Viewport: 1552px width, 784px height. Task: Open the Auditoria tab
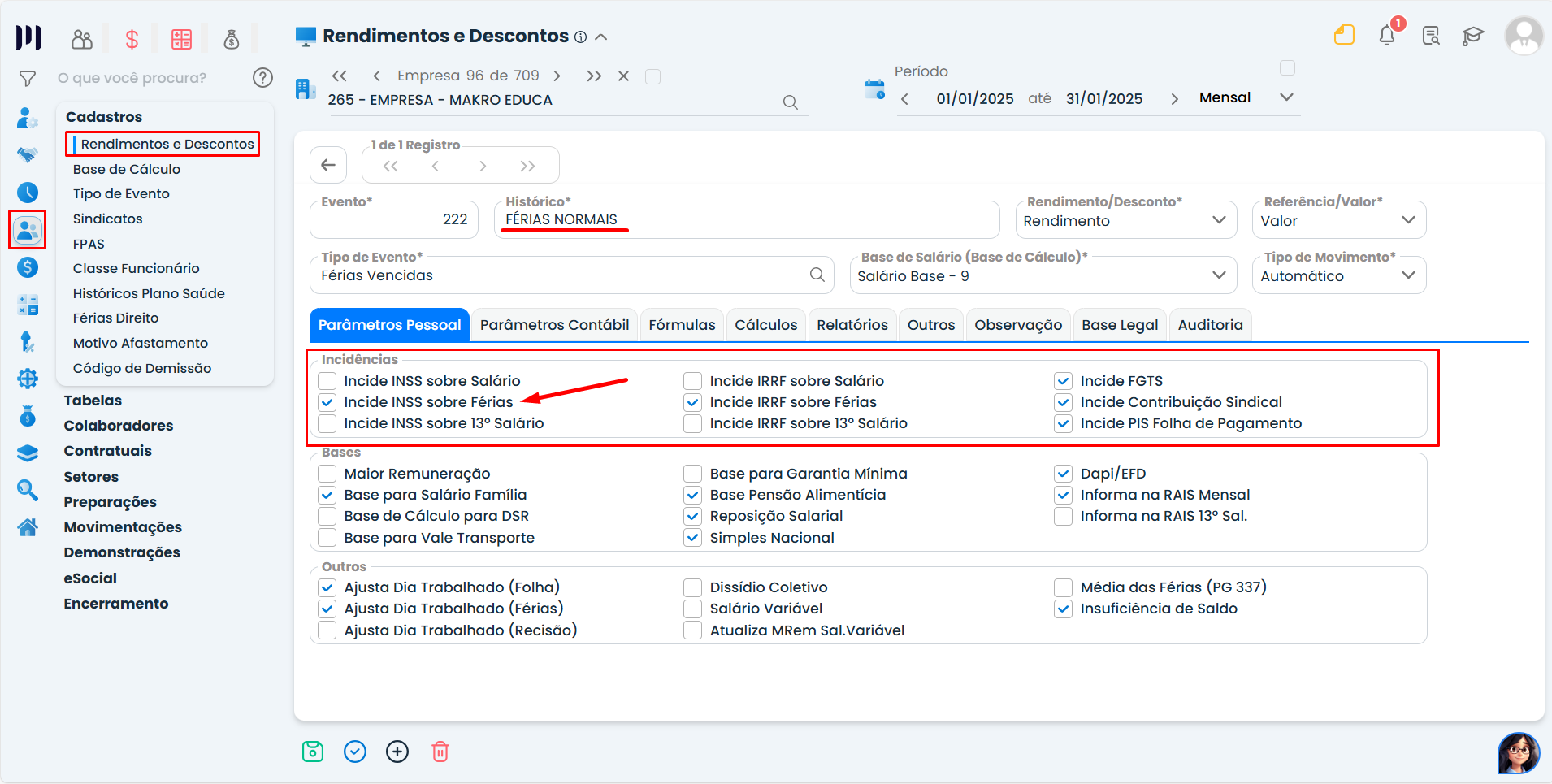coord(1210,325)
